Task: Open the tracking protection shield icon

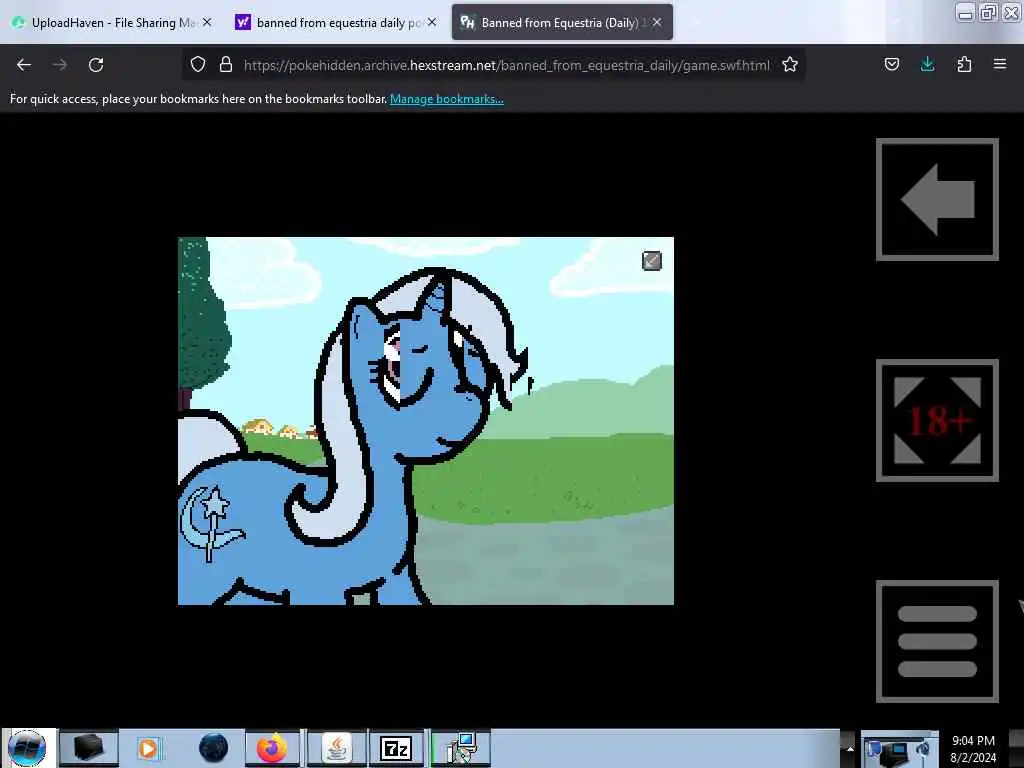Action: 198,64
